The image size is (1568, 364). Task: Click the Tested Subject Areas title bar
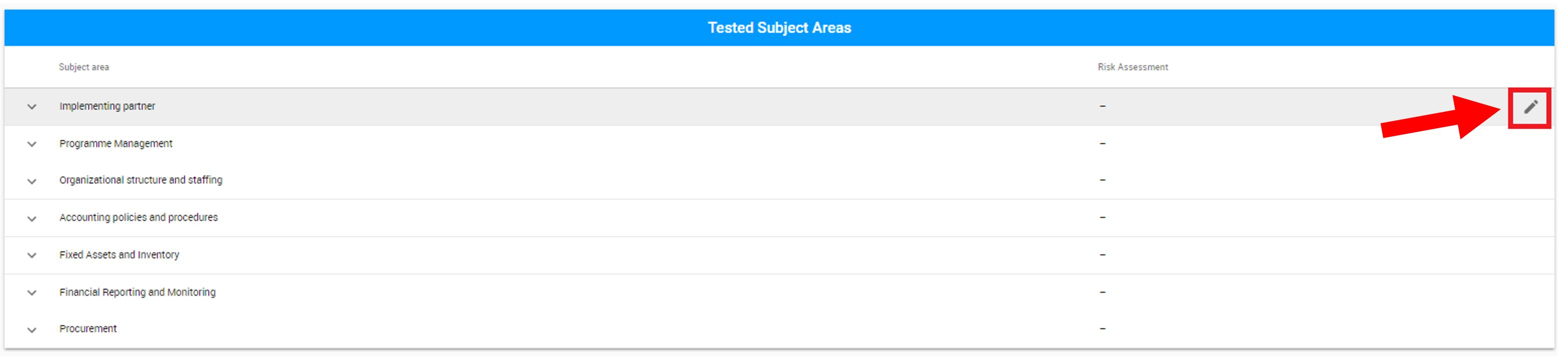pos(779,28)
